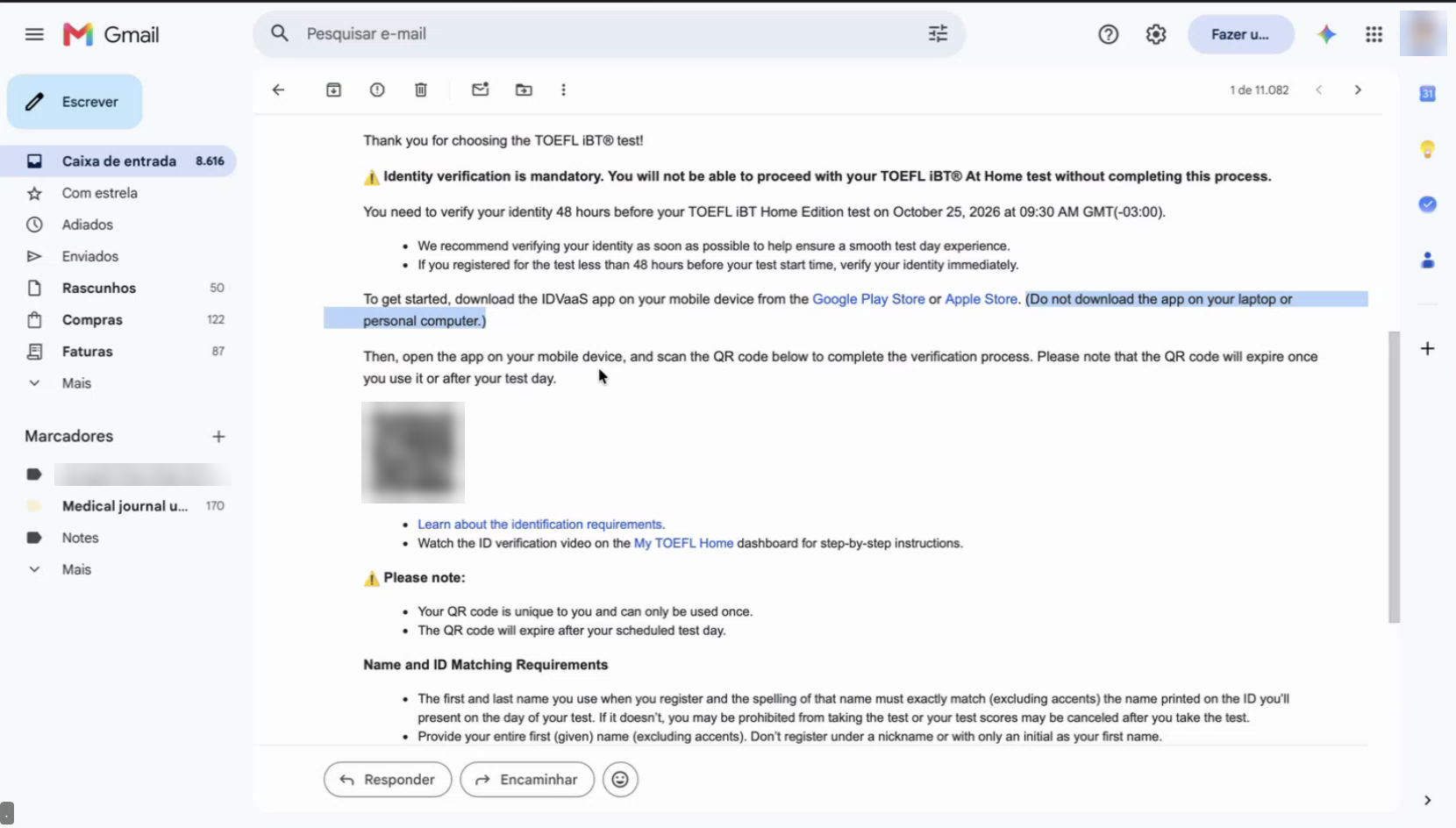Open Enviados folder
Screen dimensions: 1456x828
118,256
